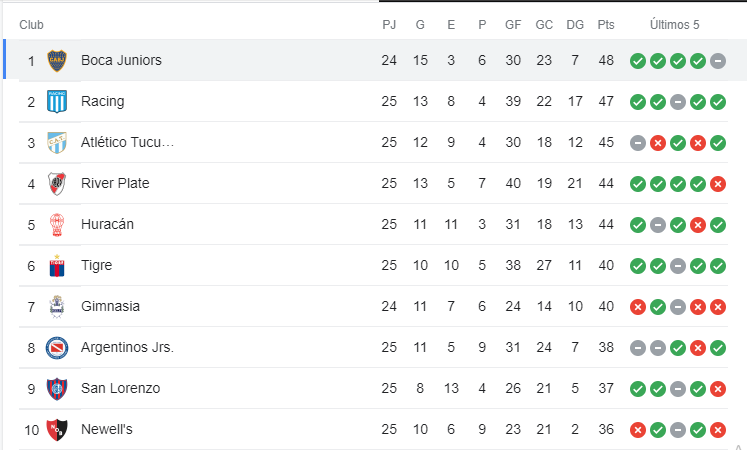The image size is (747, 450).
Task: Click the Atlético Tucumán crest icon
Action: click(x=57, y=142)
